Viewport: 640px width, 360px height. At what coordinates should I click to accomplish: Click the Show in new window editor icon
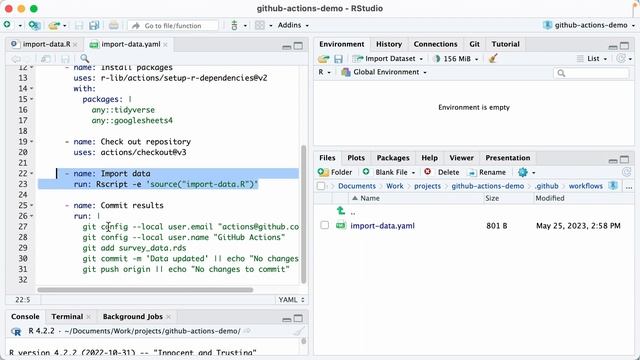pos(46,59)
